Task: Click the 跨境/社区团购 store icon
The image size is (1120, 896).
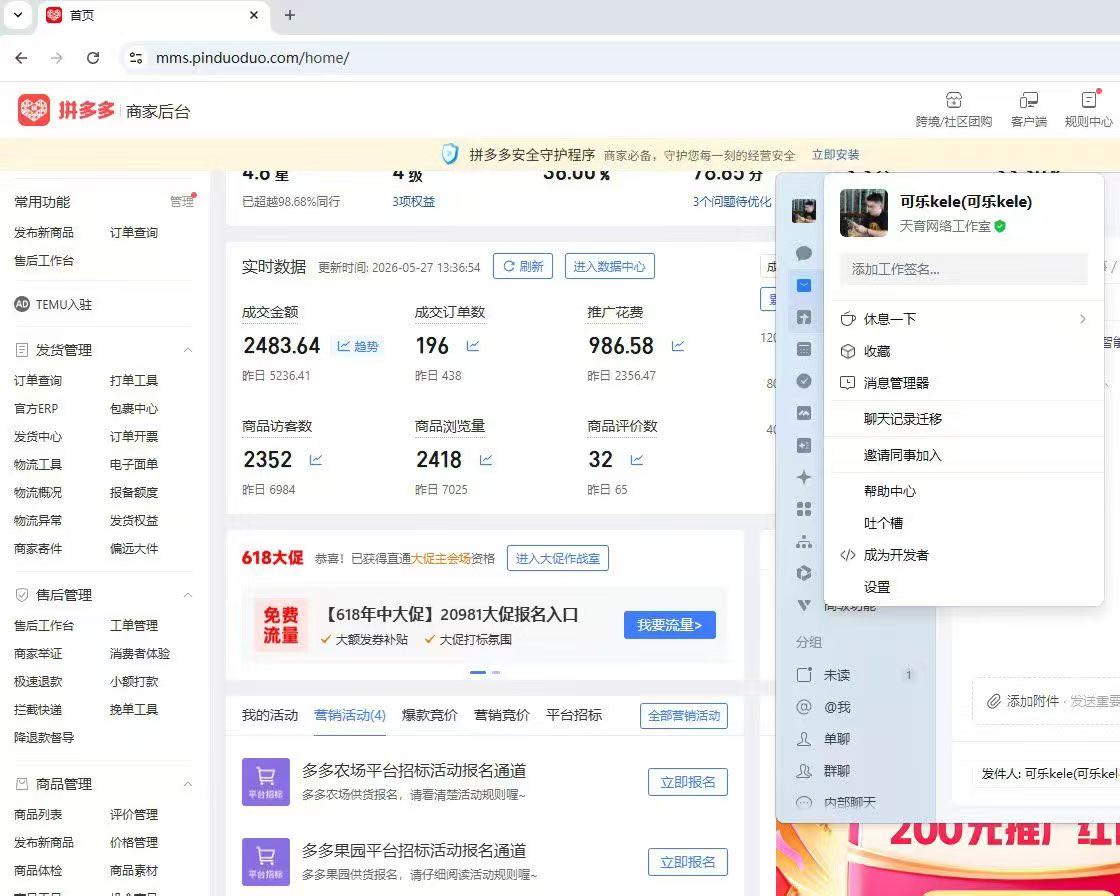Action: (954, 100)
